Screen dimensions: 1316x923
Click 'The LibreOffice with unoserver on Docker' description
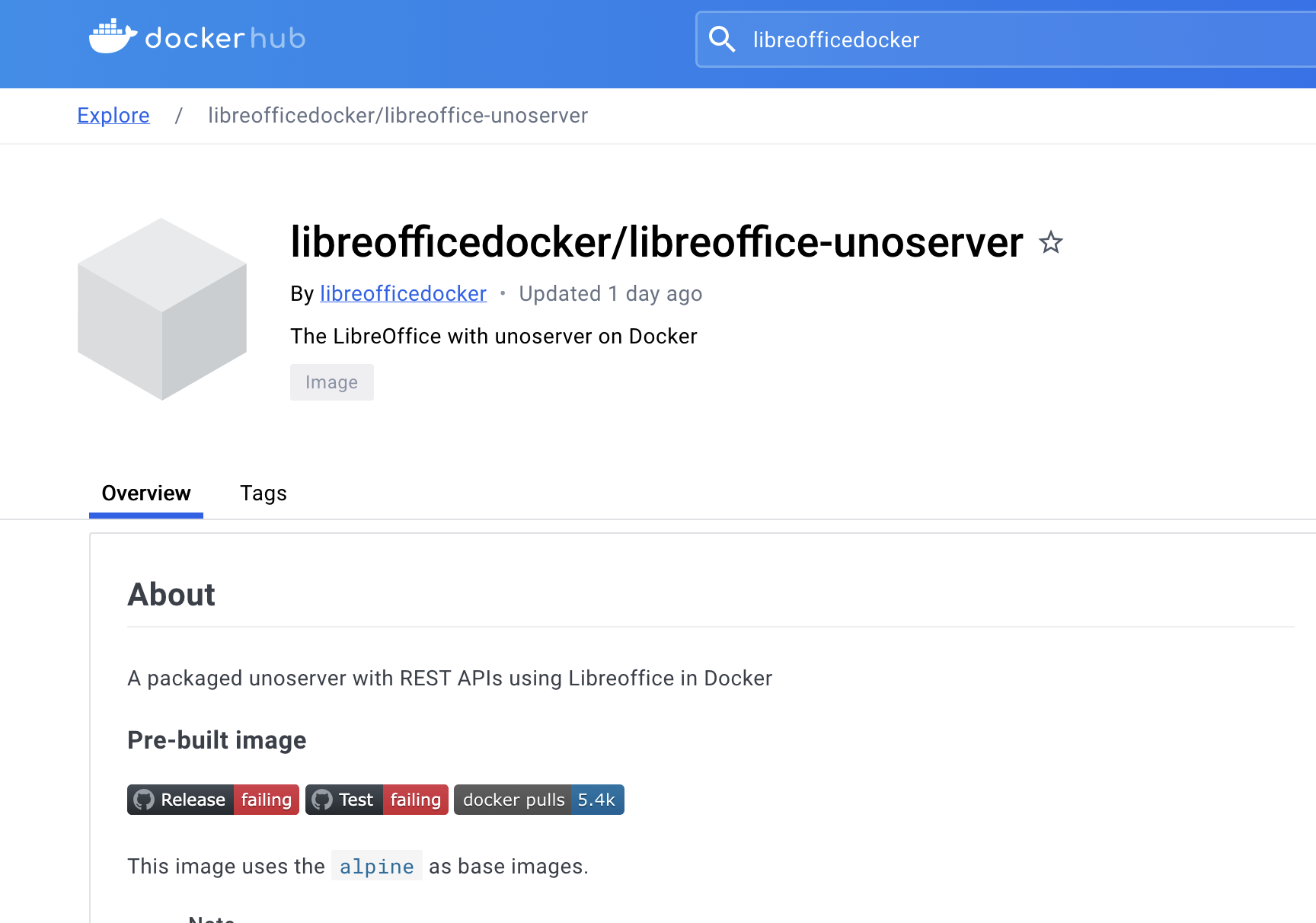[x=493, y=337]
